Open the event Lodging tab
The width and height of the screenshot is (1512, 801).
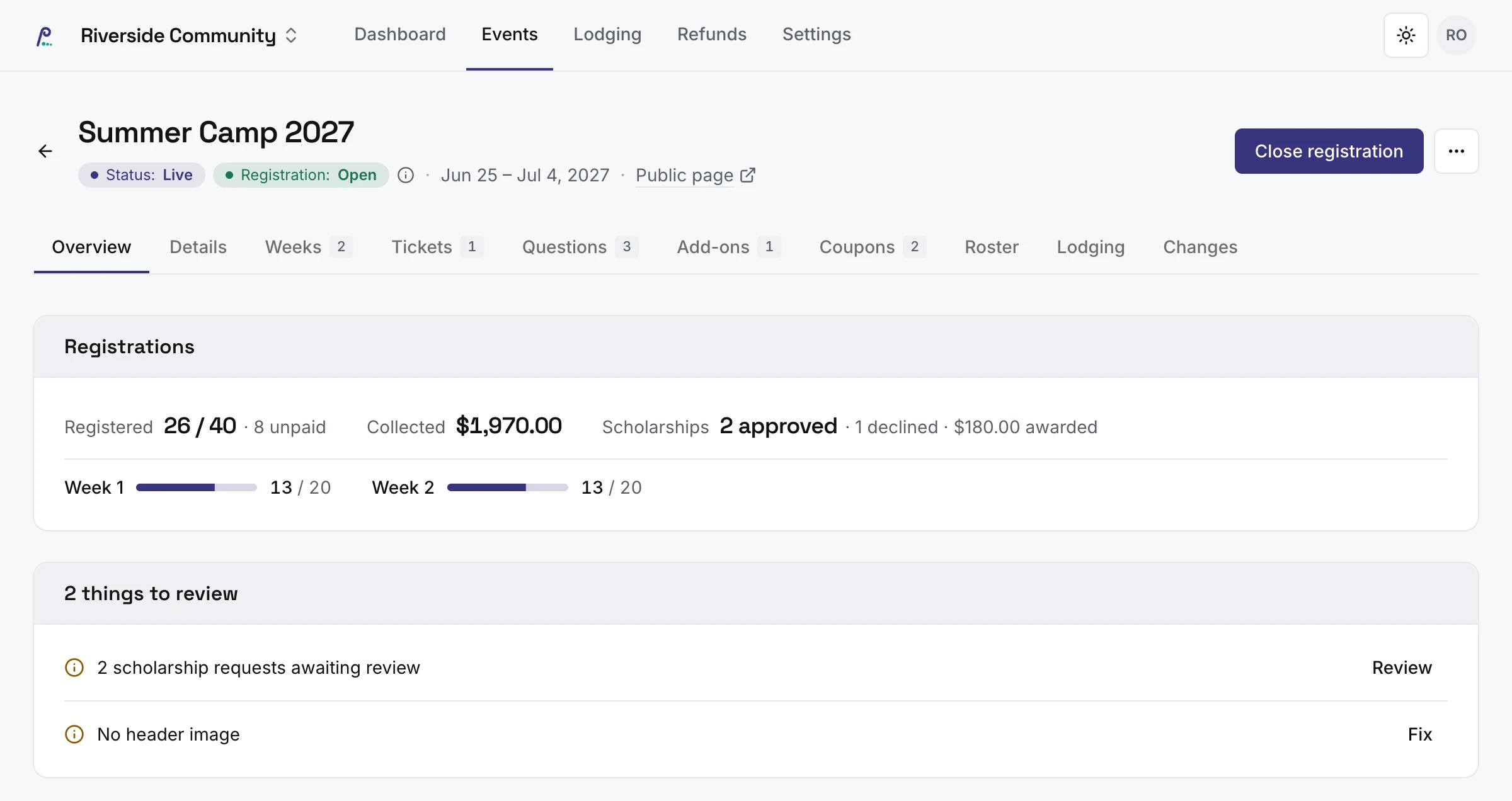1091,247
